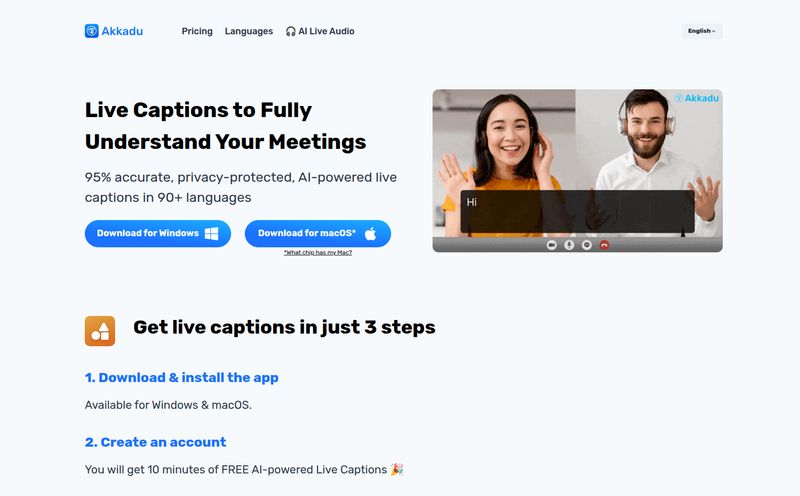
Task: Click the Download for macOS button
Action: coord(318,234)
